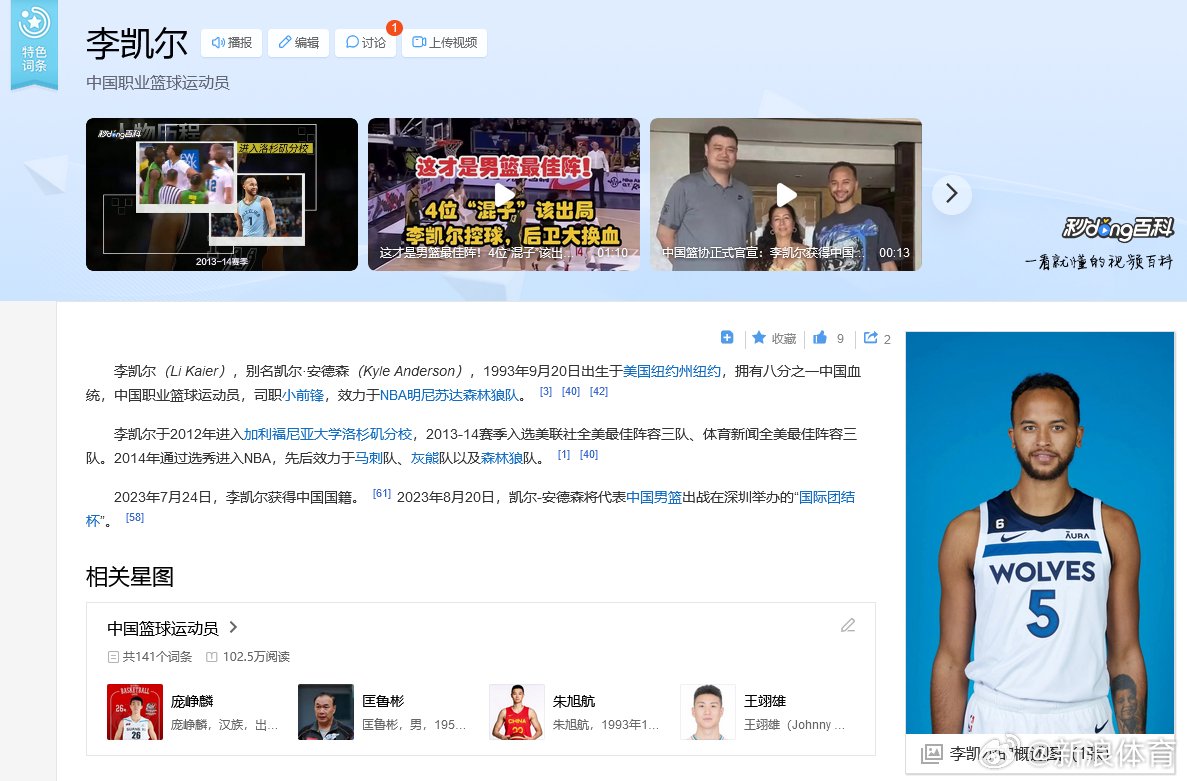
Task: Click the thumbs-up like icon showing 9
Action: click(822, 338)
